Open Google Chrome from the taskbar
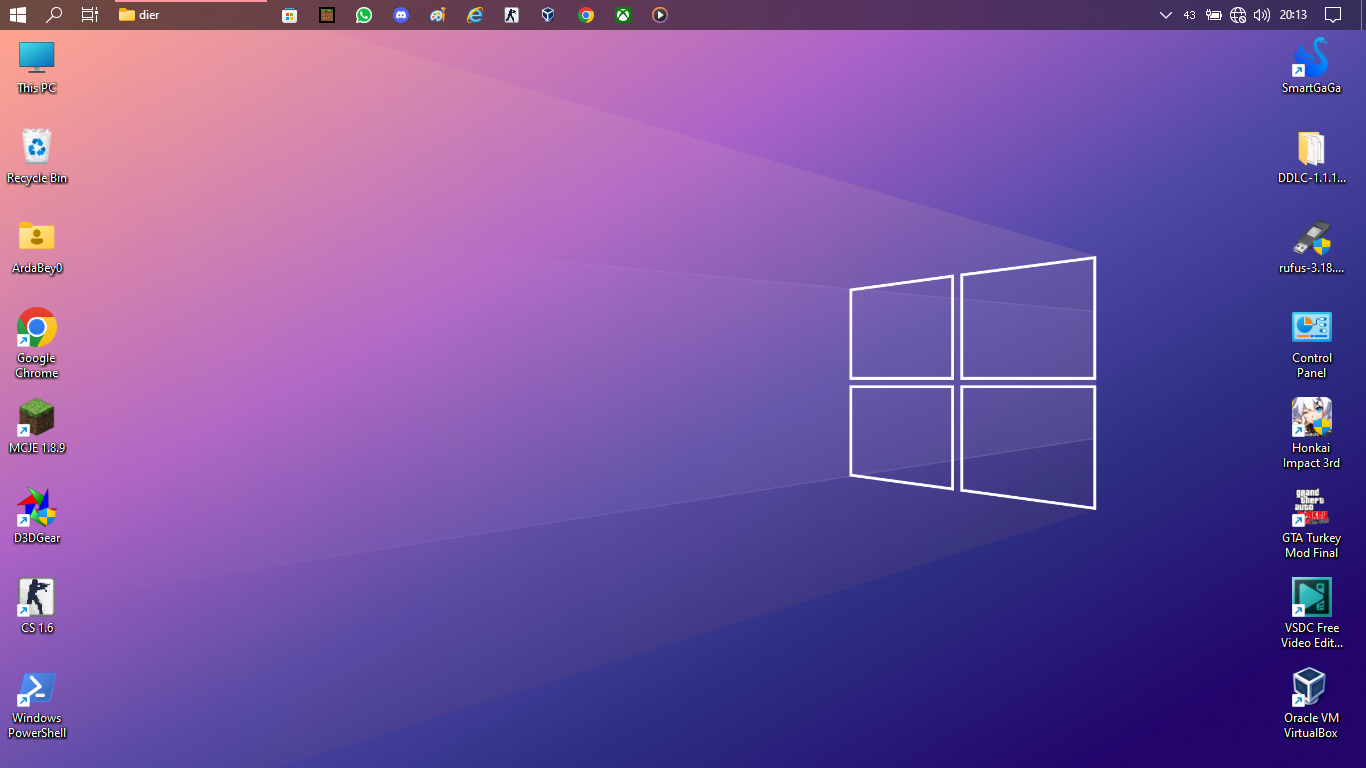 pyautogui.click(x=586, y=15)
